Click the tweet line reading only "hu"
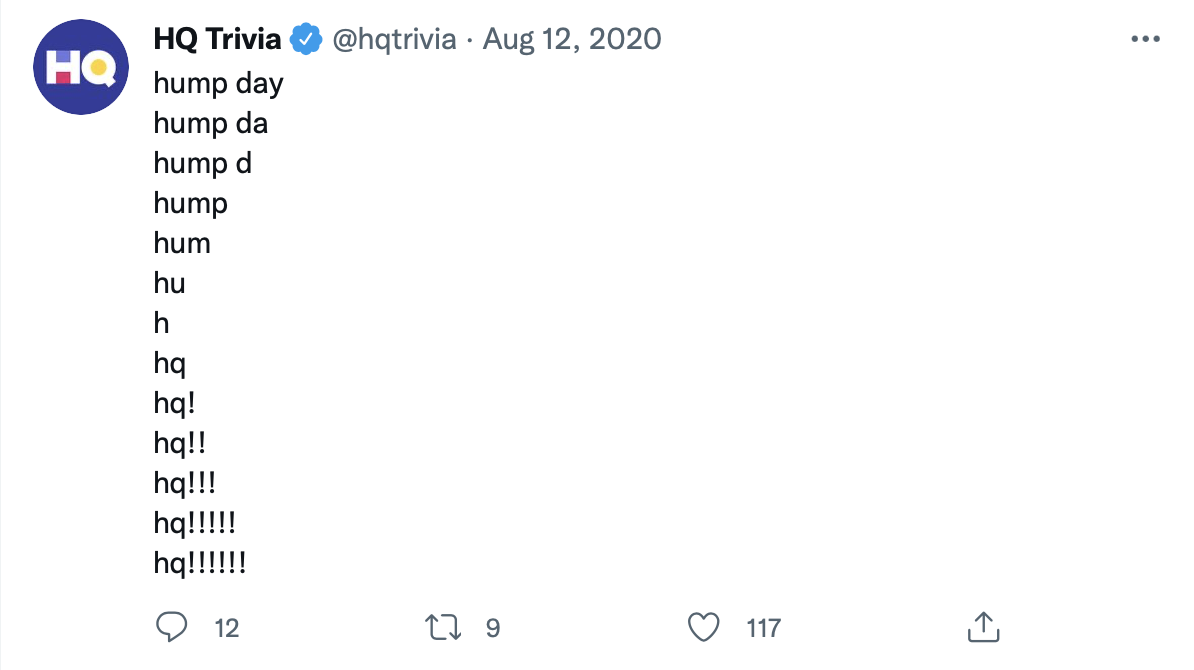 point(170,283)
